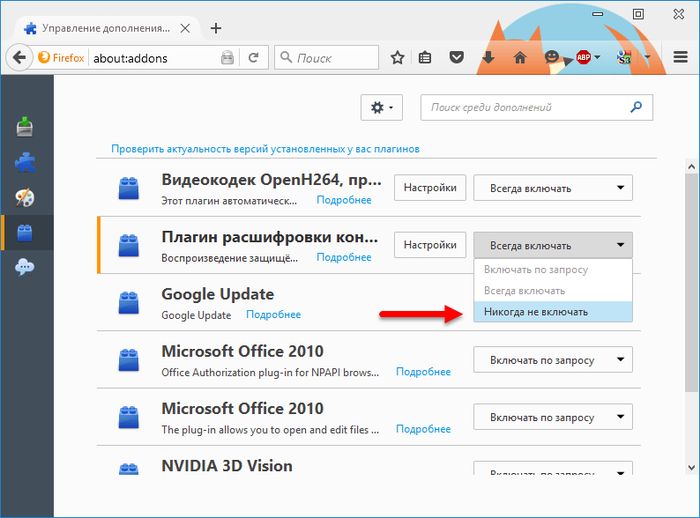The image size is (700, 518).
Task: Open the bookmarks list icon
Action: point(425,58)
